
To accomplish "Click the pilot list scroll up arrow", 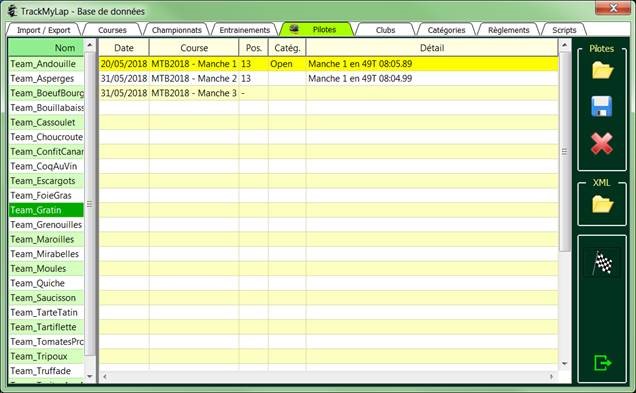I will point(90,44).
